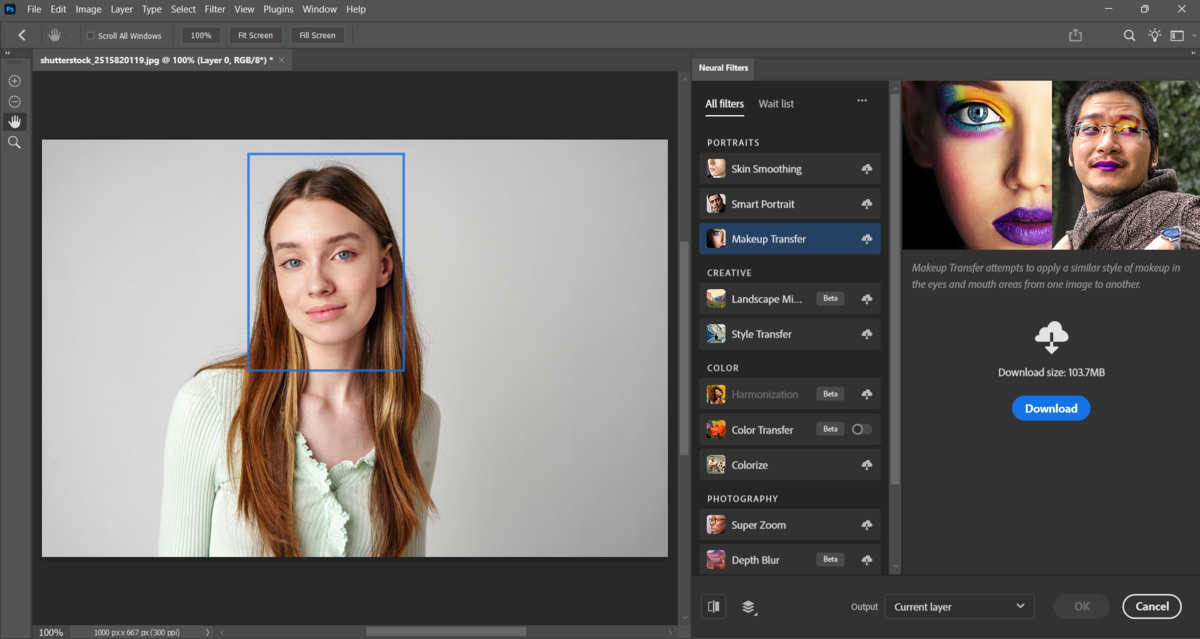
Task: Click the filter list vertical scrollbar
Action: click(895, 290)
